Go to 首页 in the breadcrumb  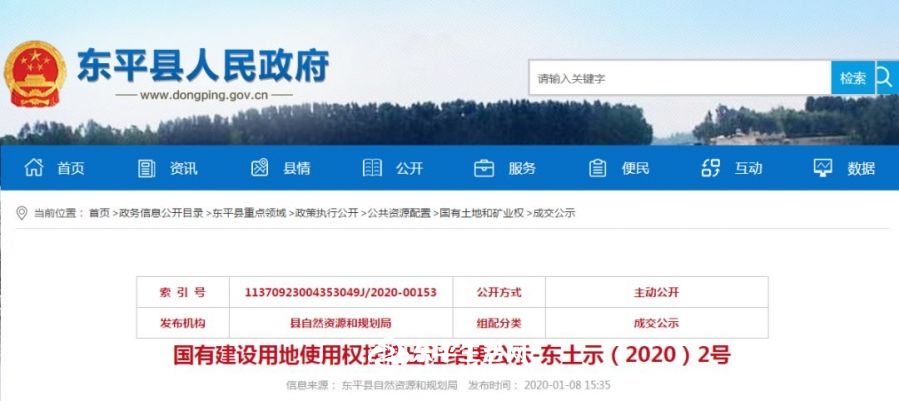tap(99, 213)
